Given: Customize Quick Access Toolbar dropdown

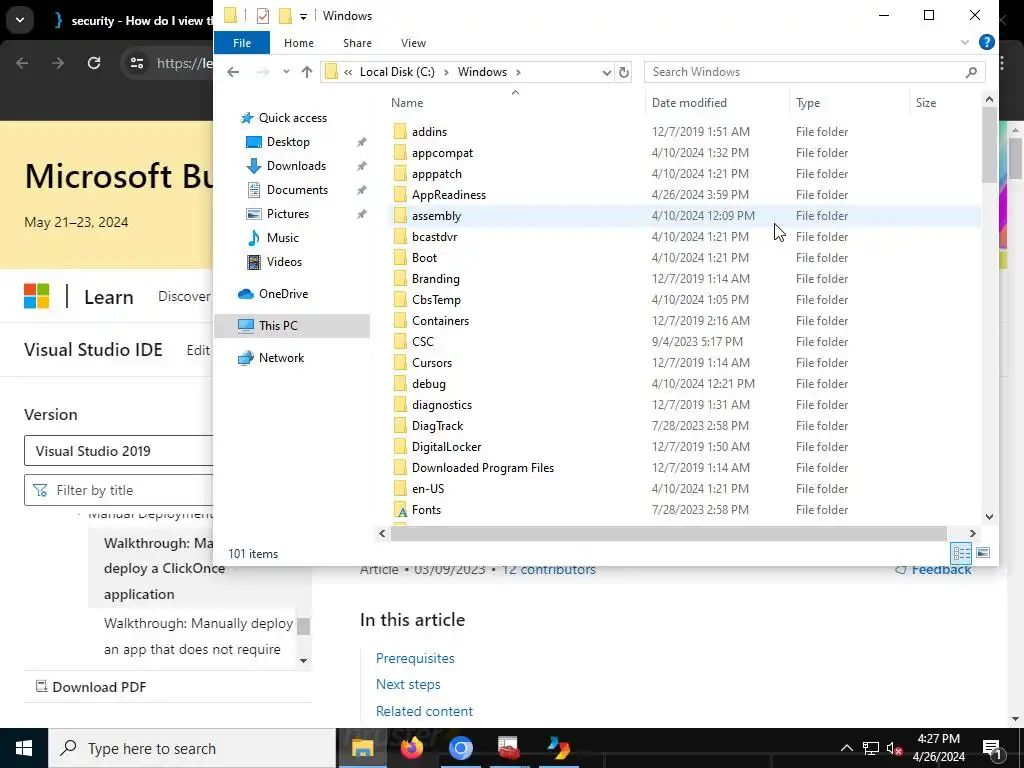Looking at the screenshot, I should 303,16.
